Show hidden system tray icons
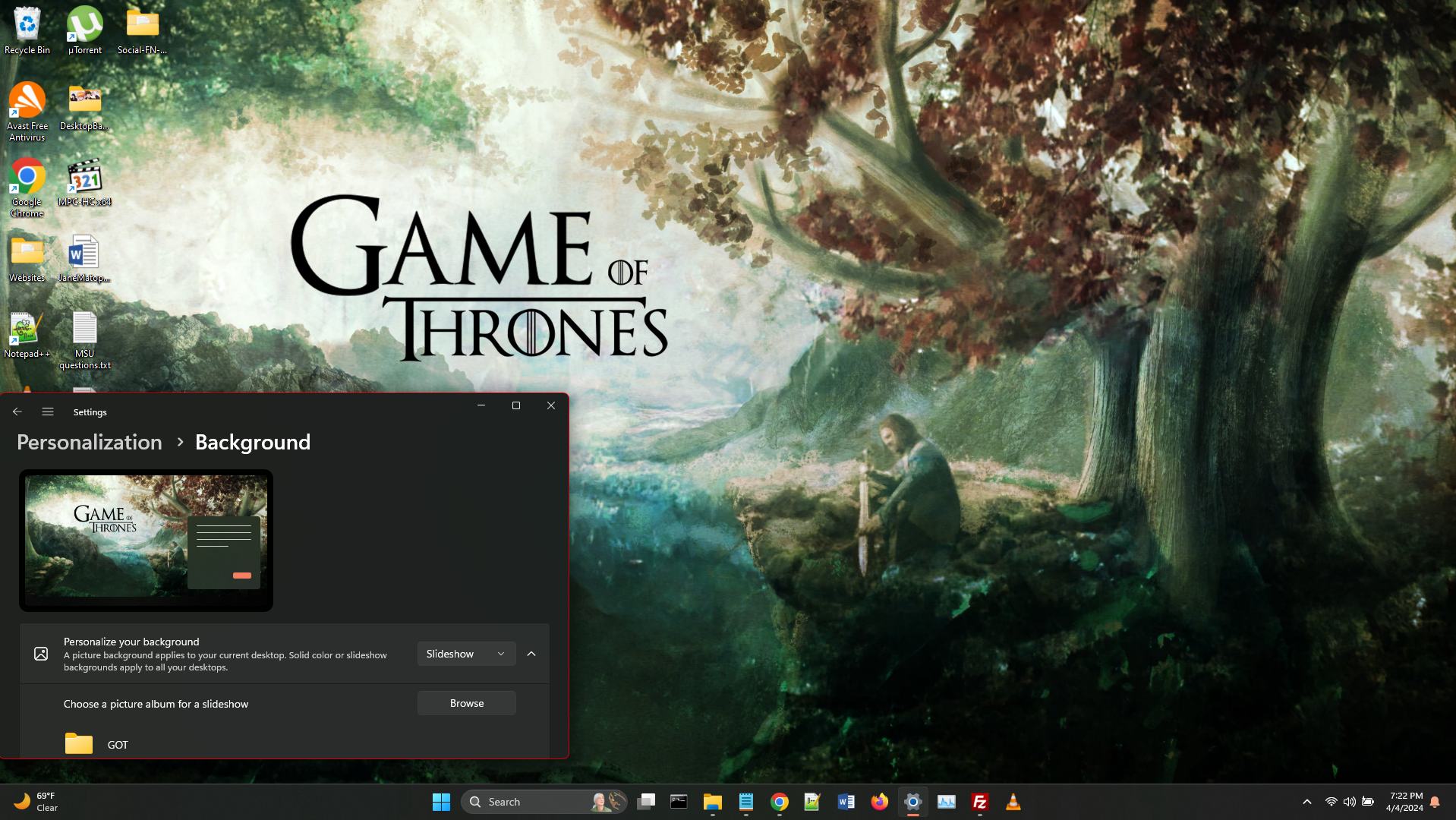 pos(1307,802)
